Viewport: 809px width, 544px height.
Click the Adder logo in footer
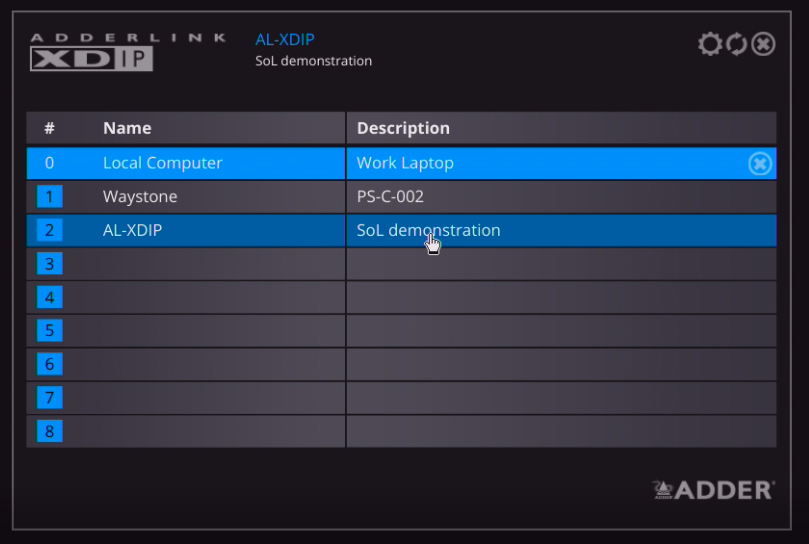click(713, 489)
